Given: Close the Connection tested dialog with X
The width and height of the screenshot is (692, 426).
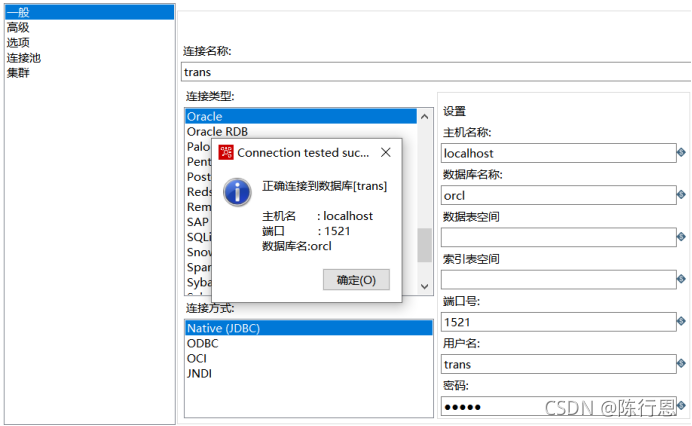Looking at the screenshot, I should (x=386, y=152).
